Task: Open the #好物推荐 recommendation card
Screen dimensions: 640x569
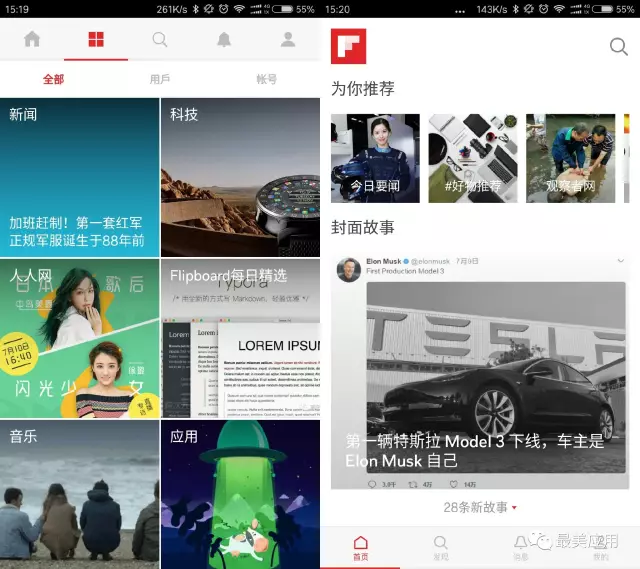Action: 473,158
